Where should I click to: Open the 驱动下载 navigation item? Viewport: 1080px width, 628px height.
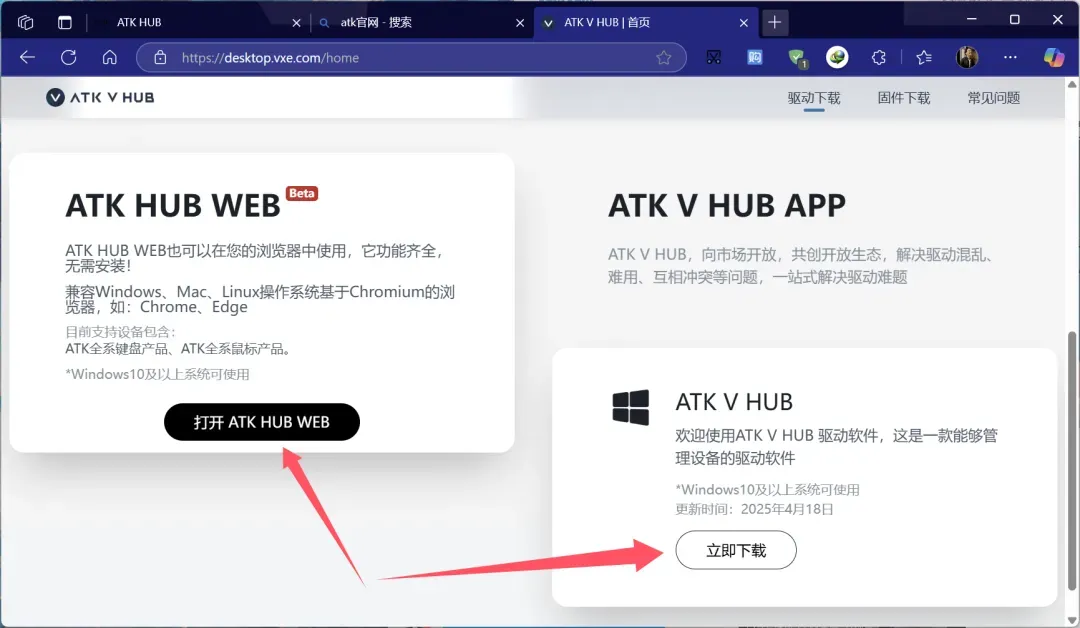click(813, 98)
